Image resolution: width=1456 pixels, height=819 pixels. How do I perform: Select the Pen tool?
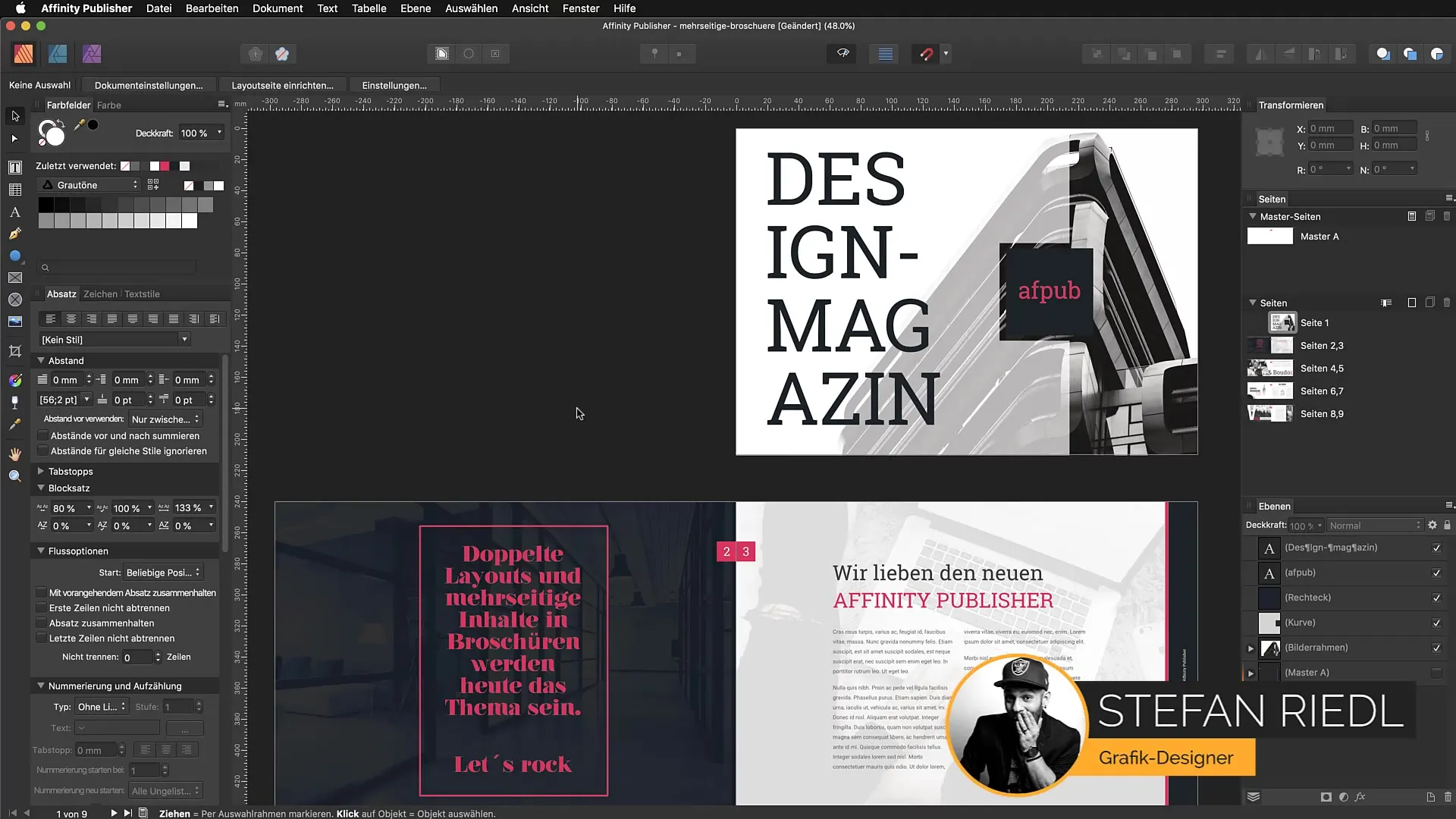point(14,234)
